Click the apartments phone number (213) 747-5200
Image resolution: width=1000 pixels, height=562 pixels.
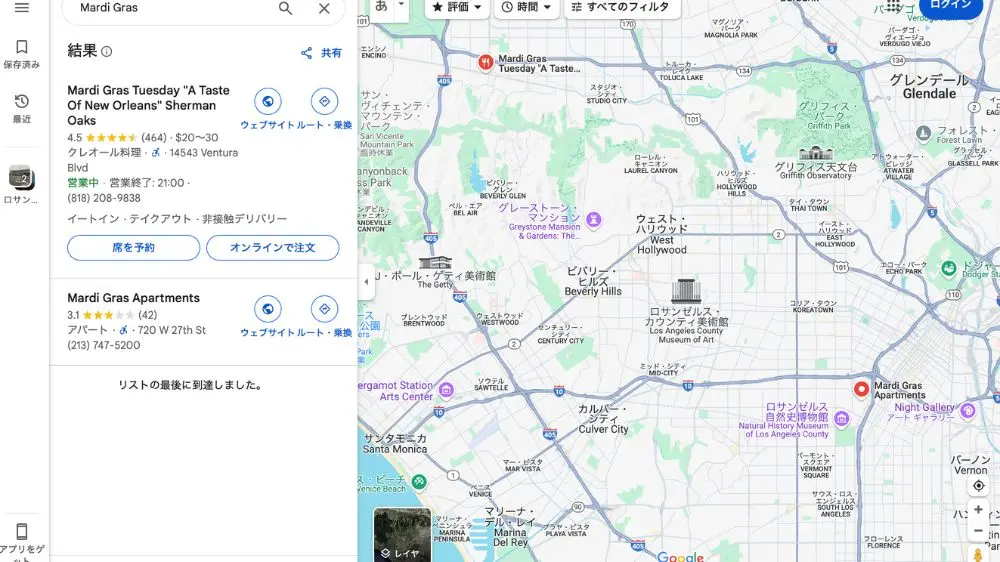tap(104, 345)
